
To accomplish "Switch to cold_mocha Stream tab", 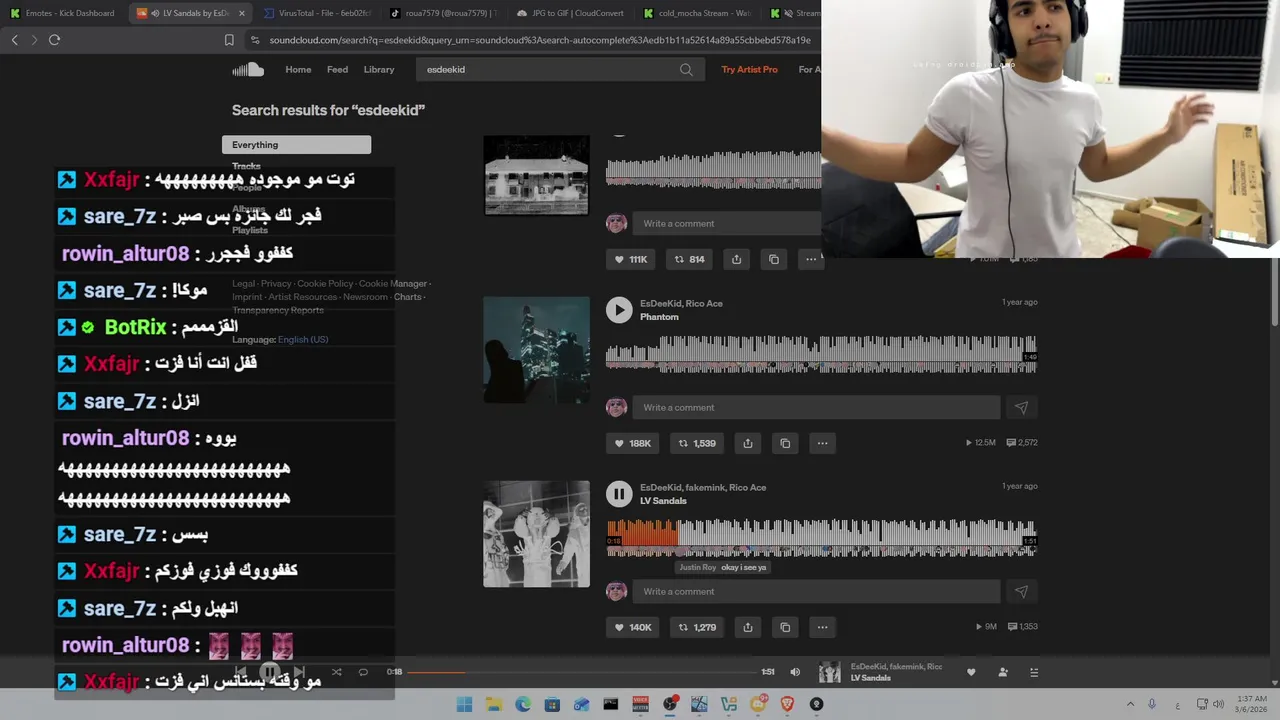I will (x=698, y=13).
